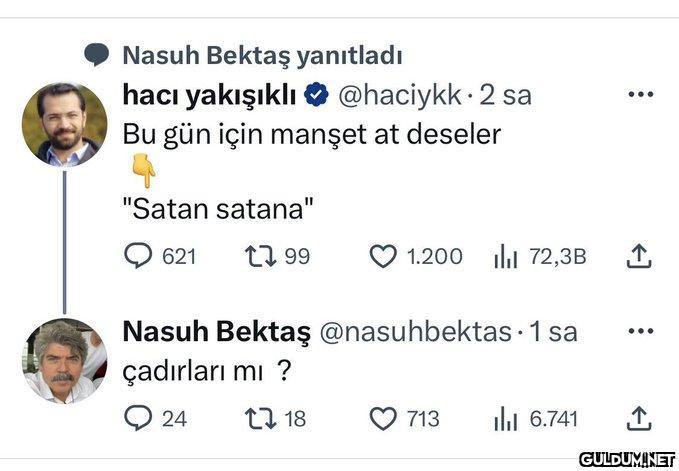Click the Nasuh Bektaş yanıtladı header

tap(262, 54)
